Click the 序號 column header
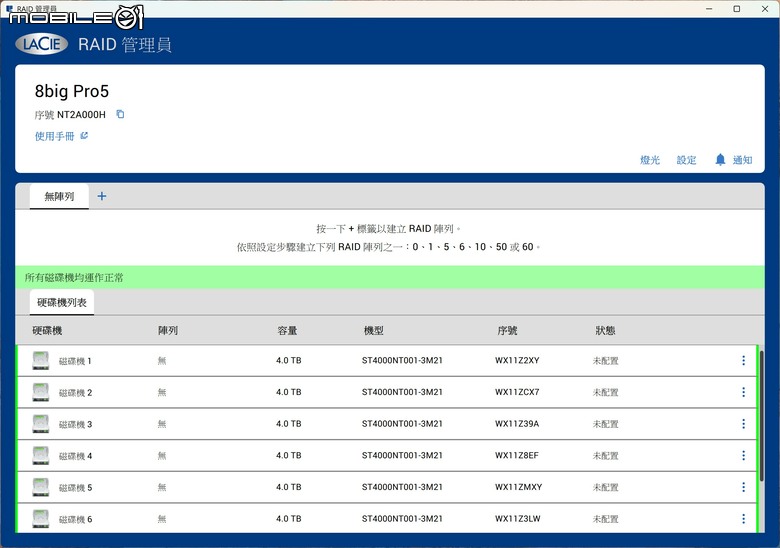This screenshot has height=548, width=780. pos(507,331)
